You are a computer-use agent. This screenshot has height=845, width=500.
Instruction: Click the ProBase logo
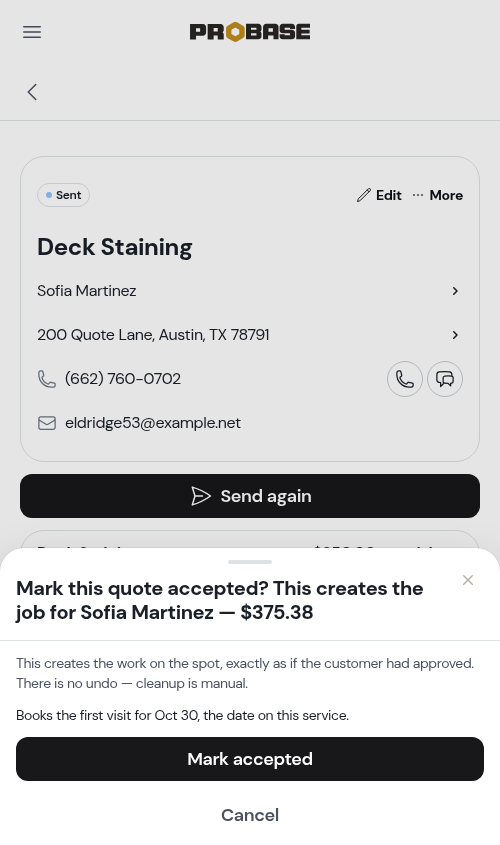click(x=250, y=32)
